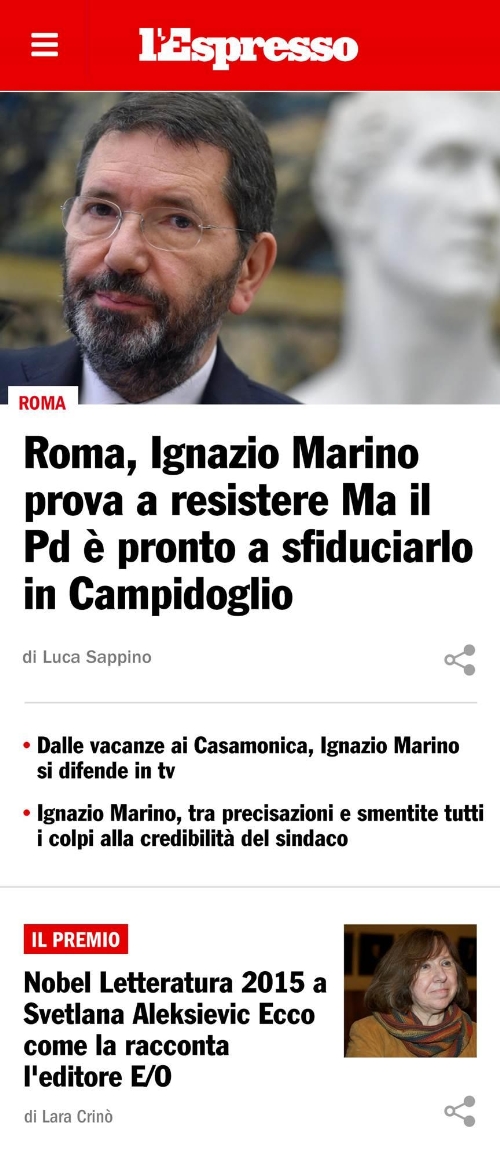Tap the red header bar
500x1156 pixels.
[x=250, y=45]
